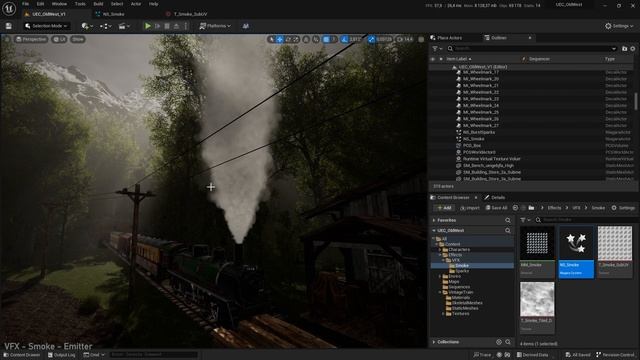The width and height of the screenshot is (640, 360).
Task: Open the Blueprints toolbar dropdown
Action: point(106,26)
